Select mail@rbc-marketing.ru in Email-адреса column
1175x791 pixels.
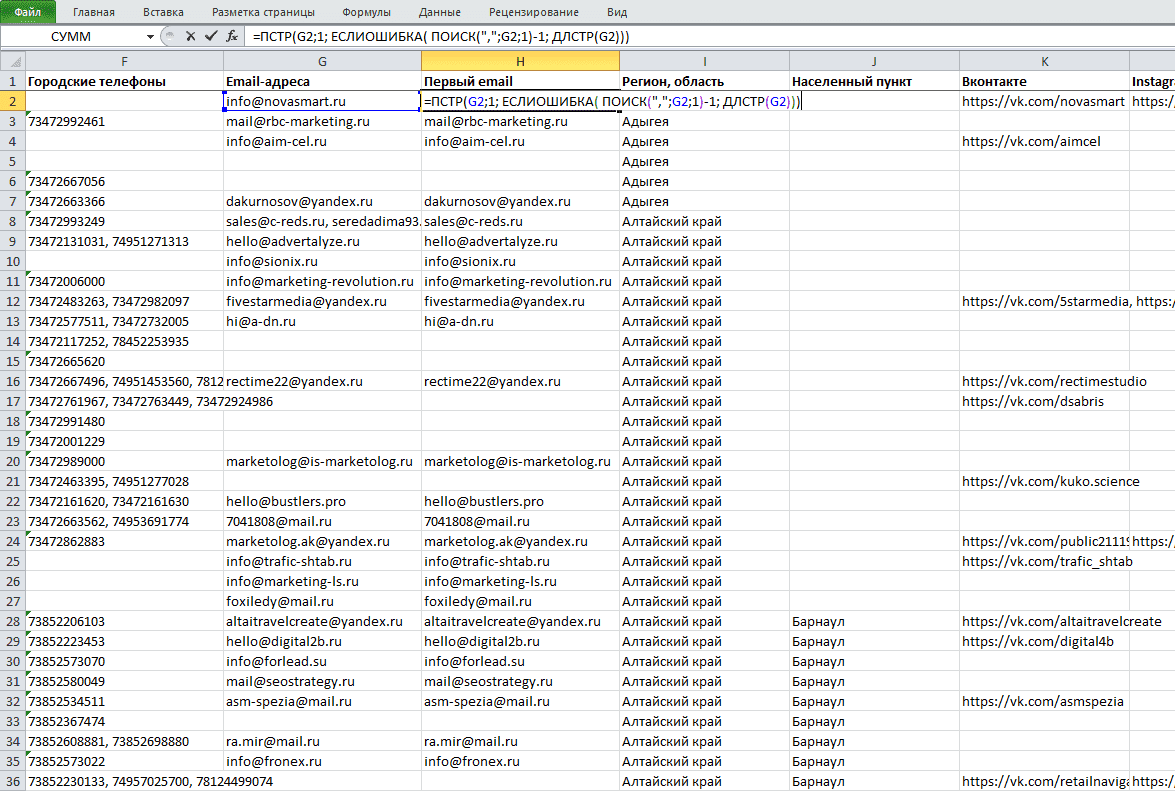[x=322, y=121]
